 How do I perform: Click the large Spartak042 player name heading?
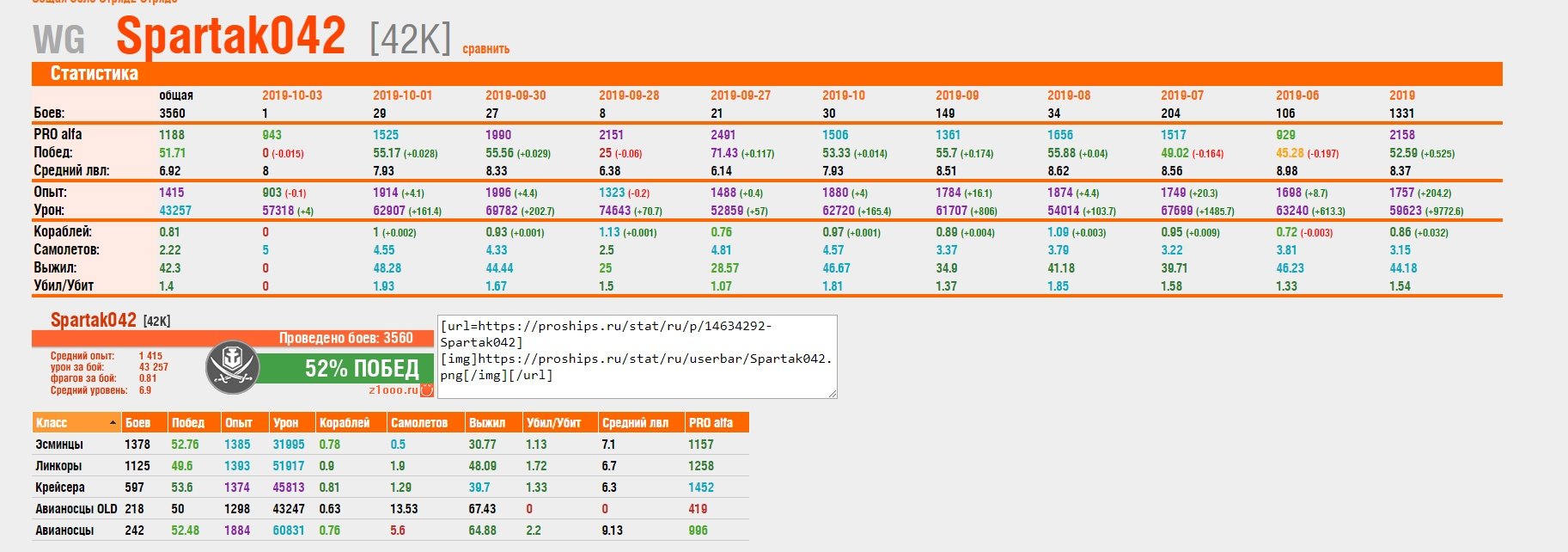(x=231, y=36)
